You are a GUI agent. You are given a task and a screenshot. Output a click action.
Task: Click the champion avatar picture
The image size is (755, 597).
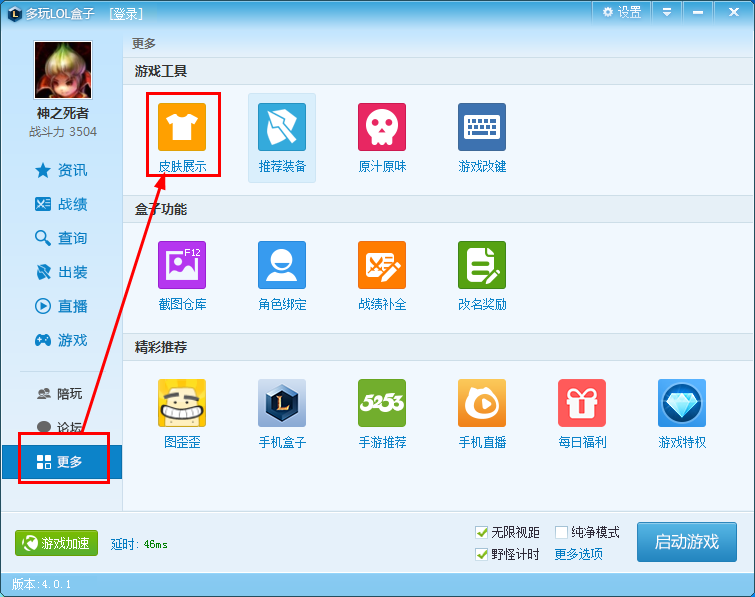(63, 70)
